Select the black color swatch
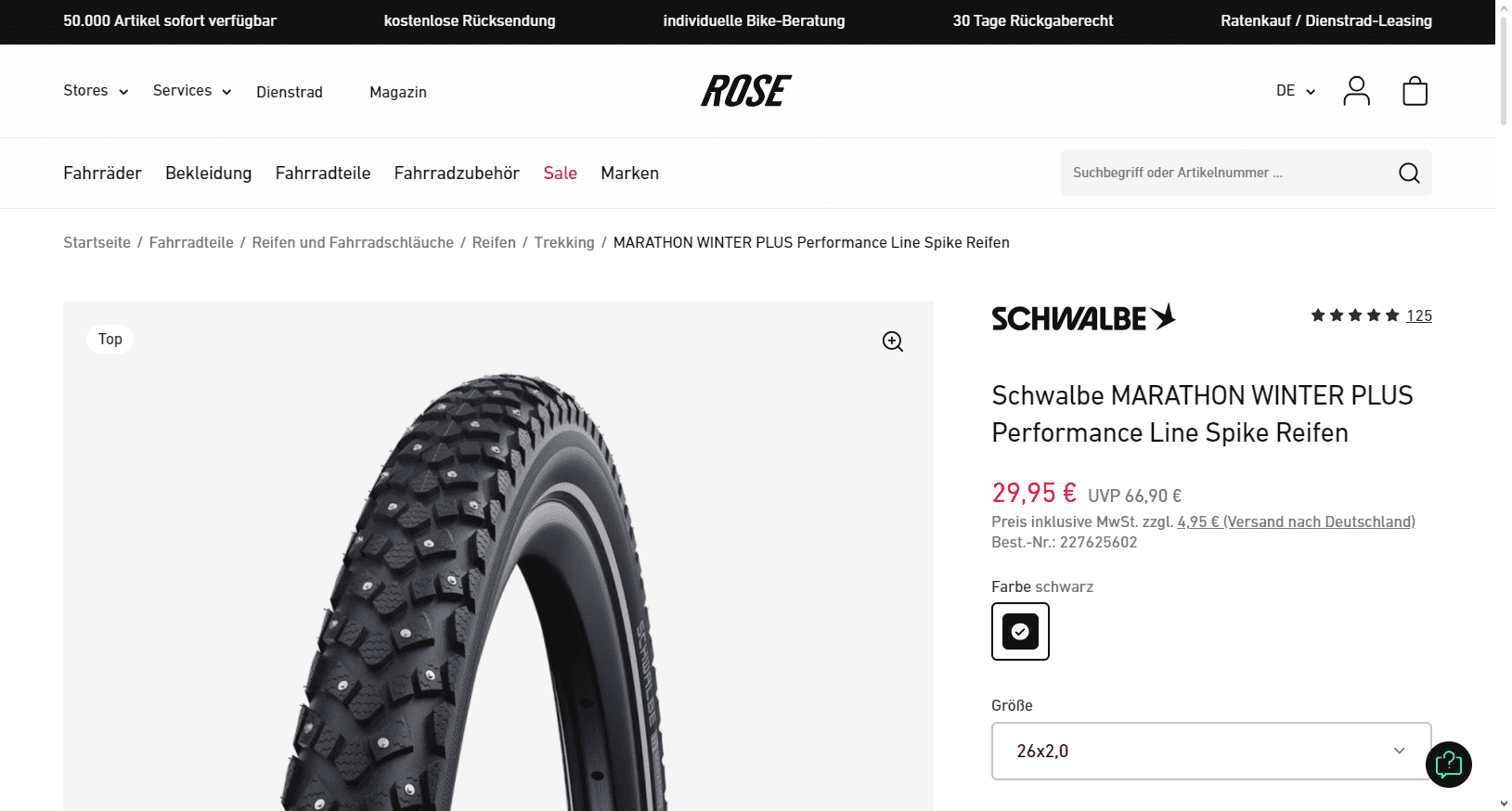This screenshot has height=811, width=1512. click(x=1020, y=632)
